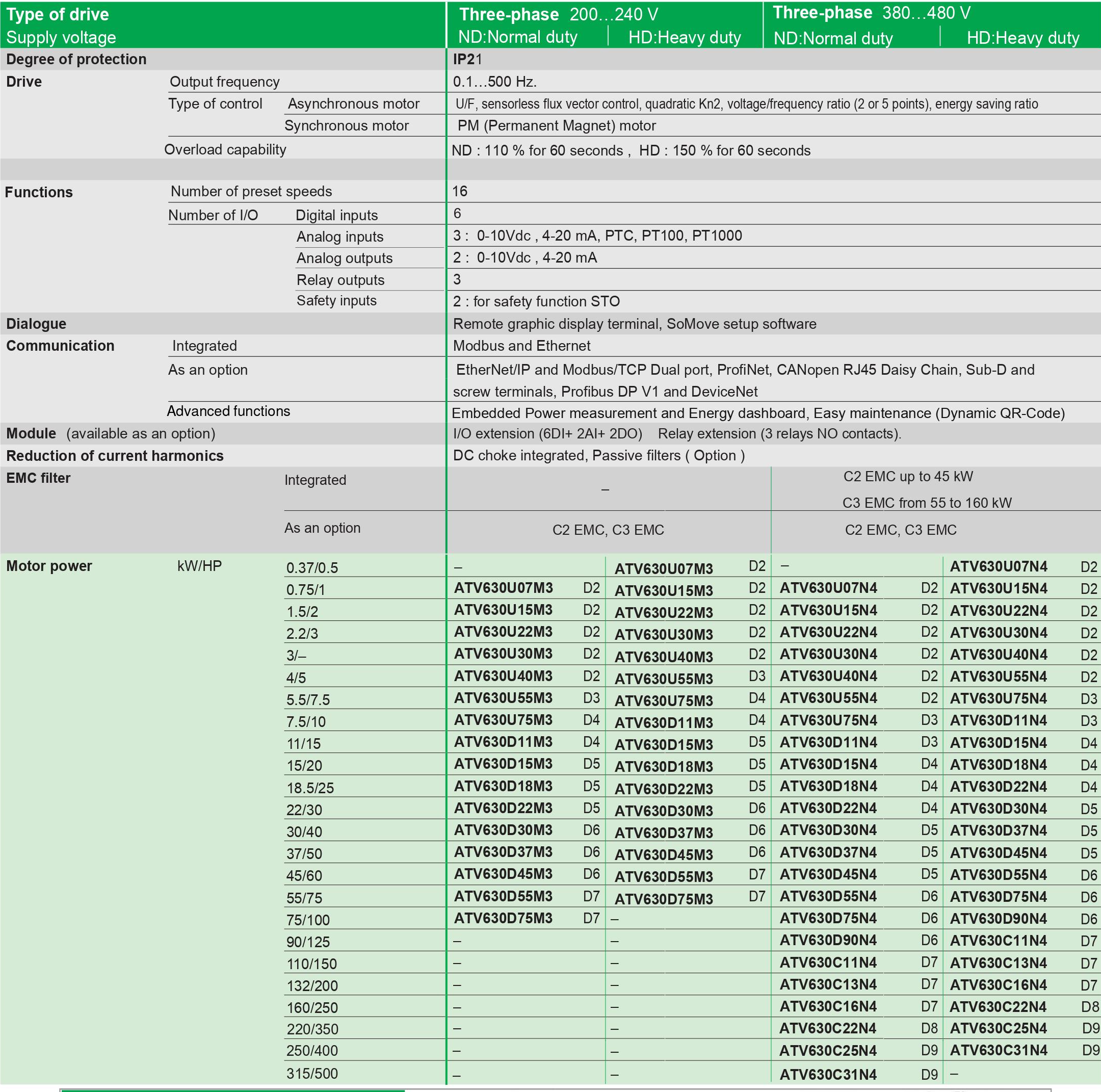Select the 'Degree of protection' row label
This screenshot has height=1092, width=1101.
tap(76, 59)
